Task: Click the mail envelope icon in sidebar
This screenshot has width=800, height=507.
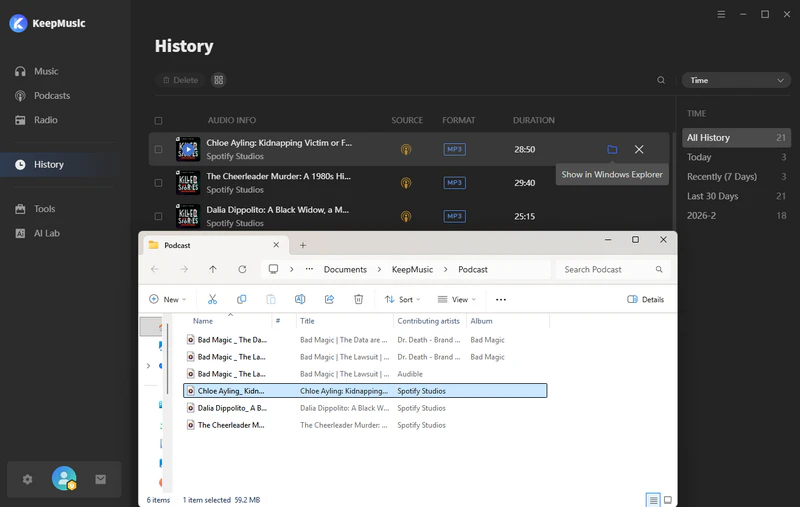Action: (x=100, y=479)
